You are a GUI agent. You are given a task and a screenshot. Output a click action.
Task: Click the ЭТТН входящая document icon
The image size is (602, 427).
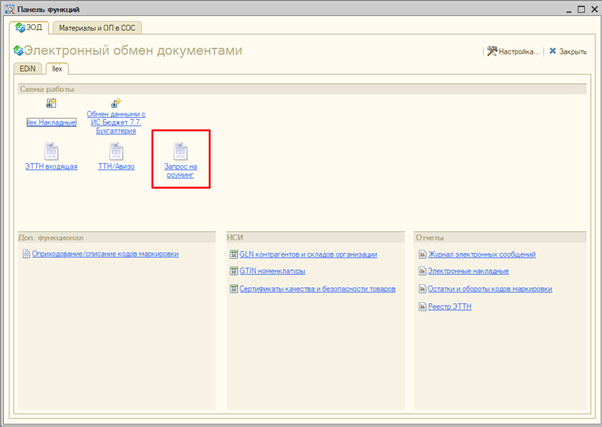51,151
